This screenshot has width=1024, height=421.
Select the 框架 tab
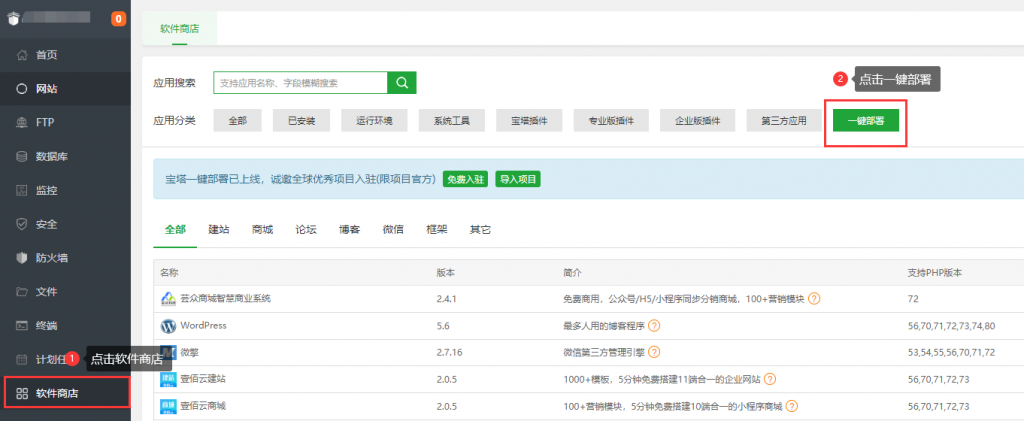click(x=436, y=230)
